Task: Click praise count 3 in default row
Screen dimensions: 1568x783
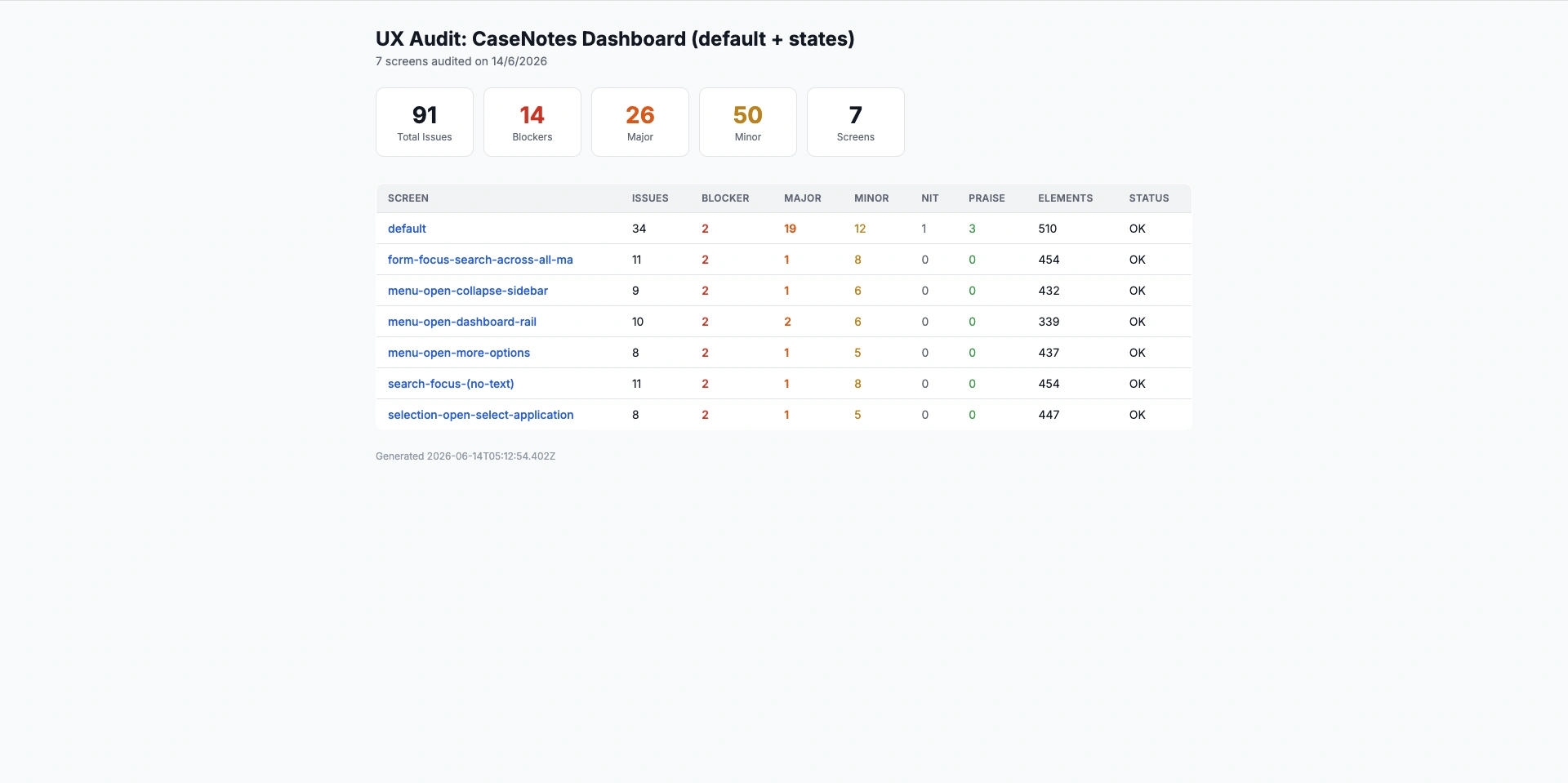Action: click(x=972, y=229)
